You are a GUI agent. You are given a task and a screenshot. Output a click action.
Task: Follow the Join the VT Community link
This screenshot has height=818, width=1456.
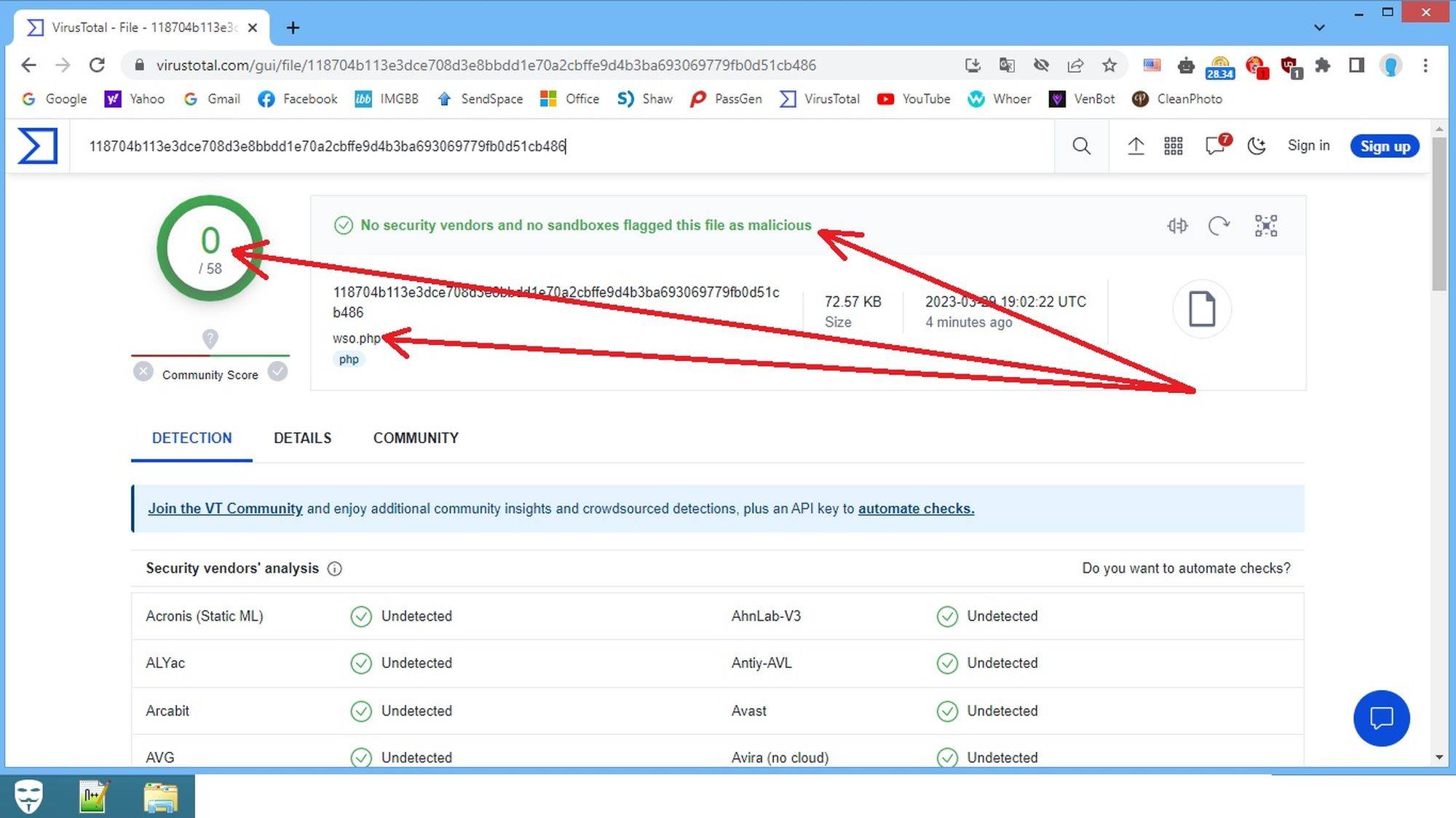pyautogui.click(x=225, y=509)
